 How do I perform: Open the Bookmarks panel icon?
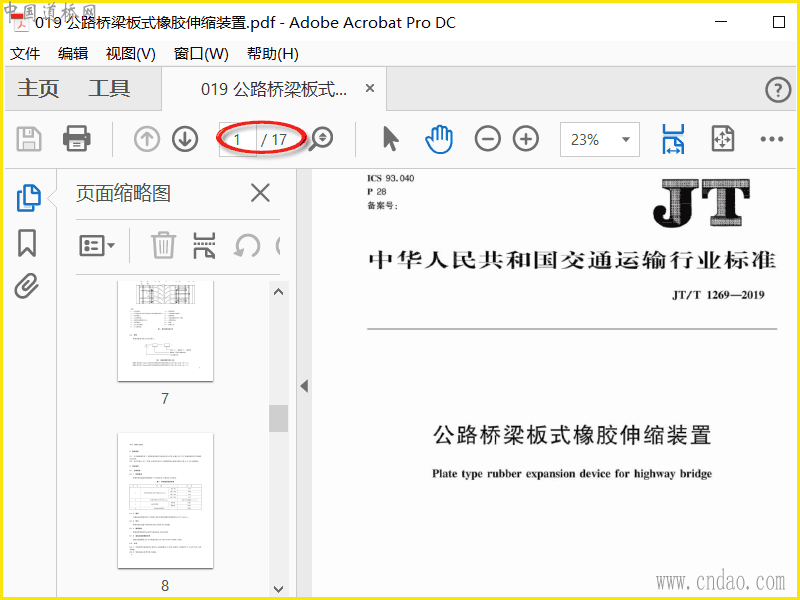[x=27, y=242]
